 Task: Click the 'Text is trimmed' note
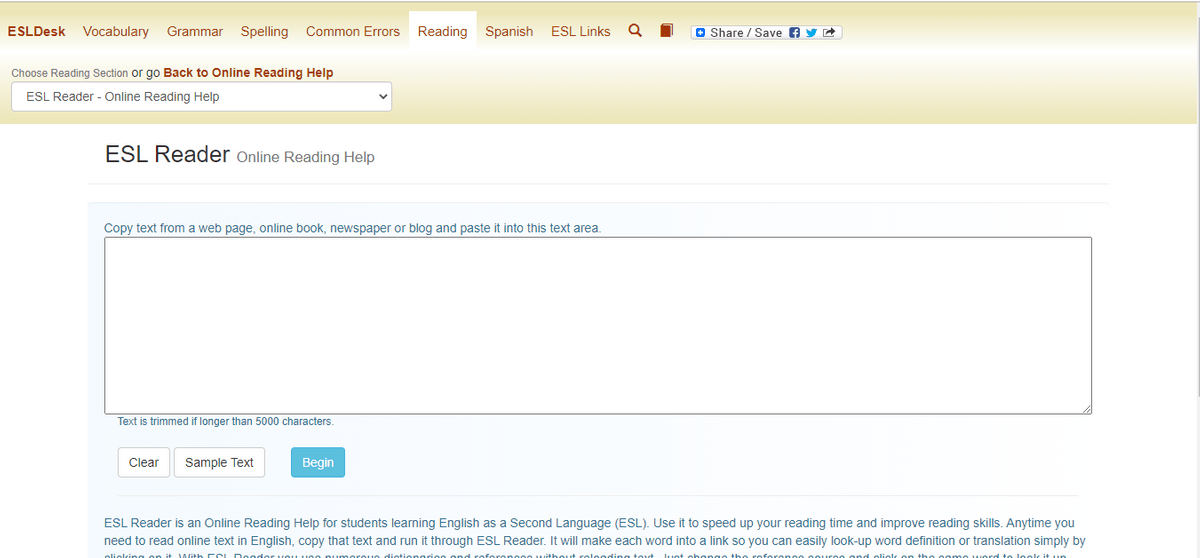click(x=225, y=422)
